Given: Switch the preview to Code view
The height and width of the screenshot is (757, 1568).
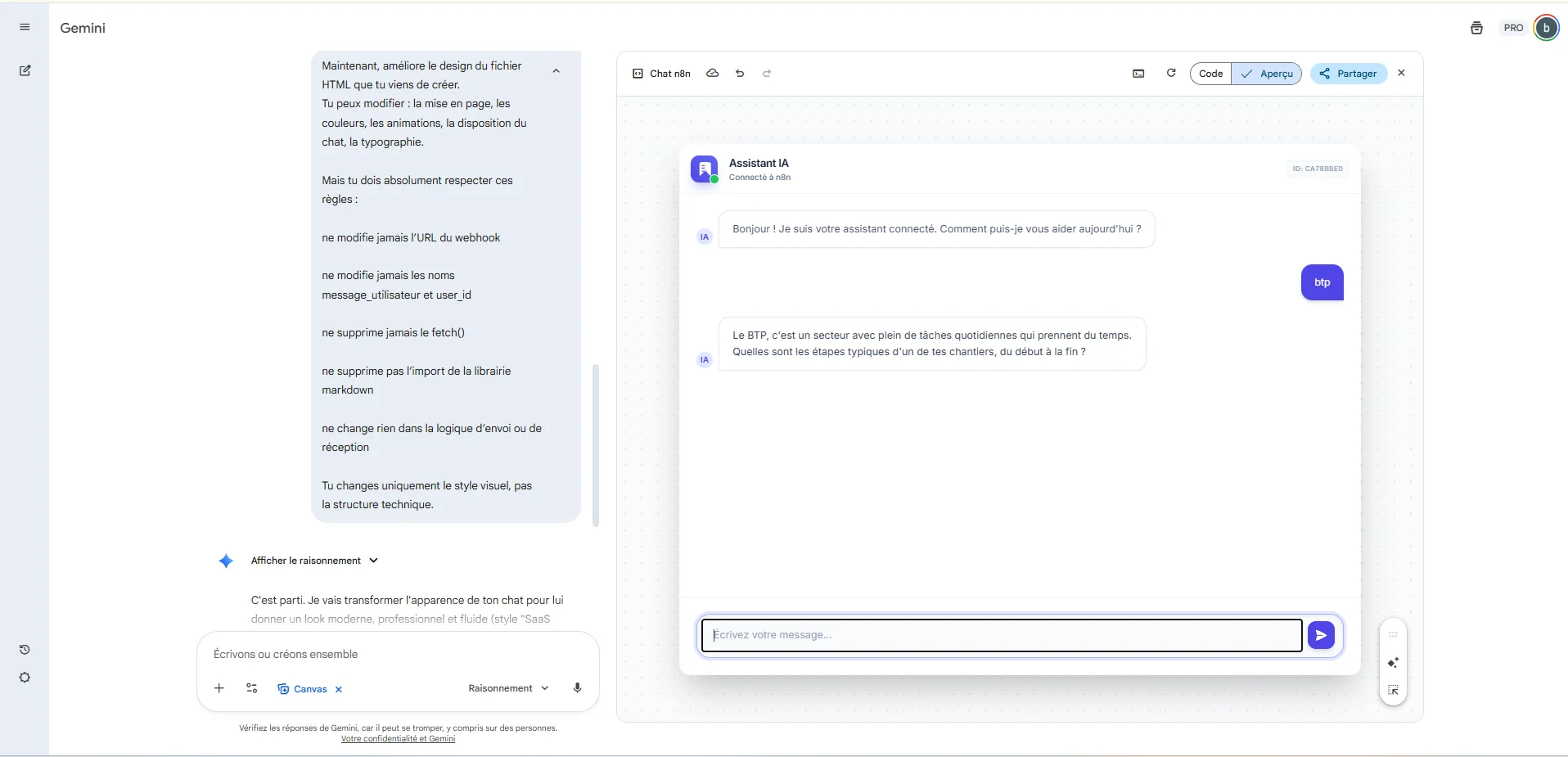Looking at the screenshot, I should click(1210, 73).
